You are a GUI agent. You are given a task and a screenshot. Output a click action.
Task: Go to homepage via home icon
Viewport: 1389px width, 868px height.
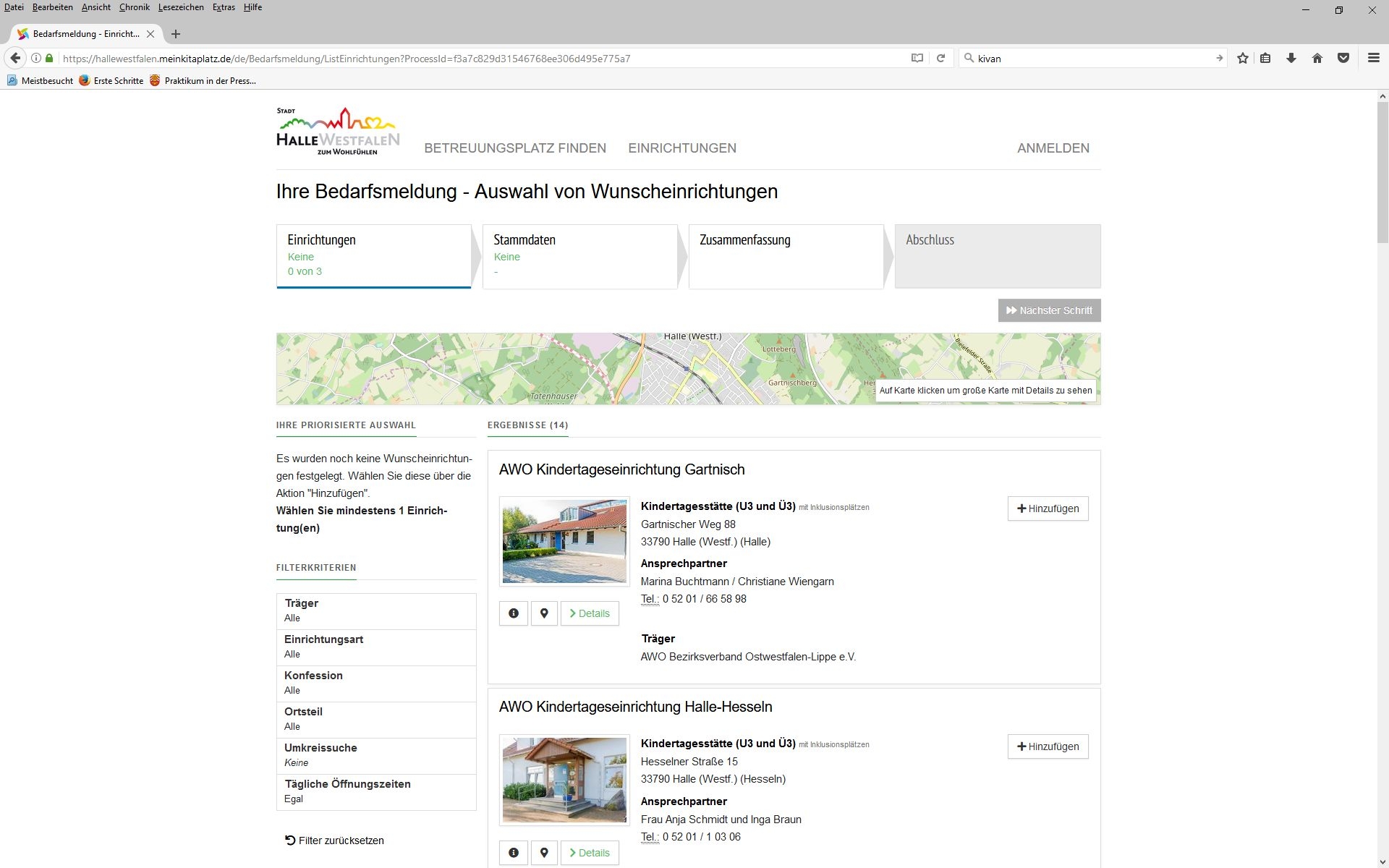coord(1317,58)
